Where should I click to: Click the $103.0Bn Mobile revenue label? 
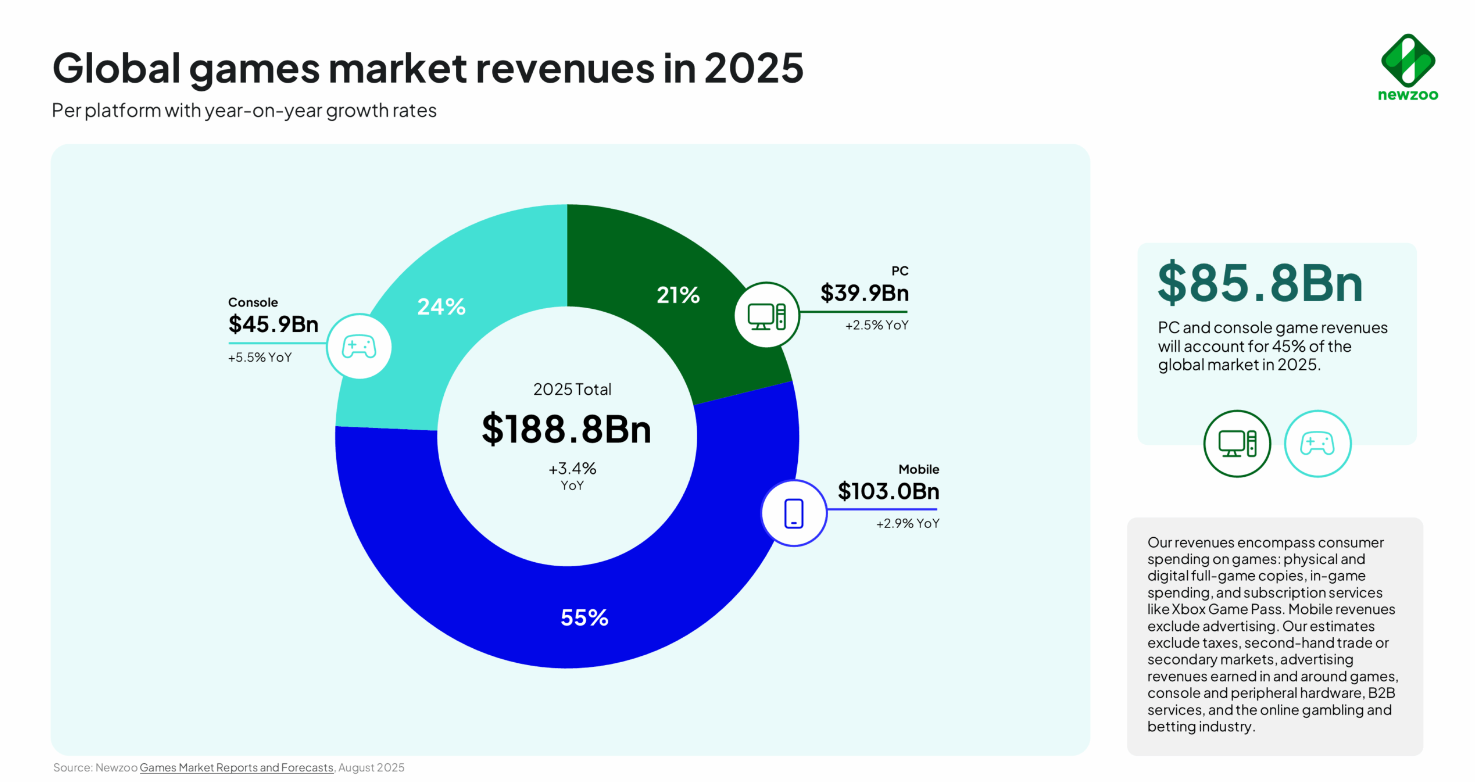click(888, 491)
